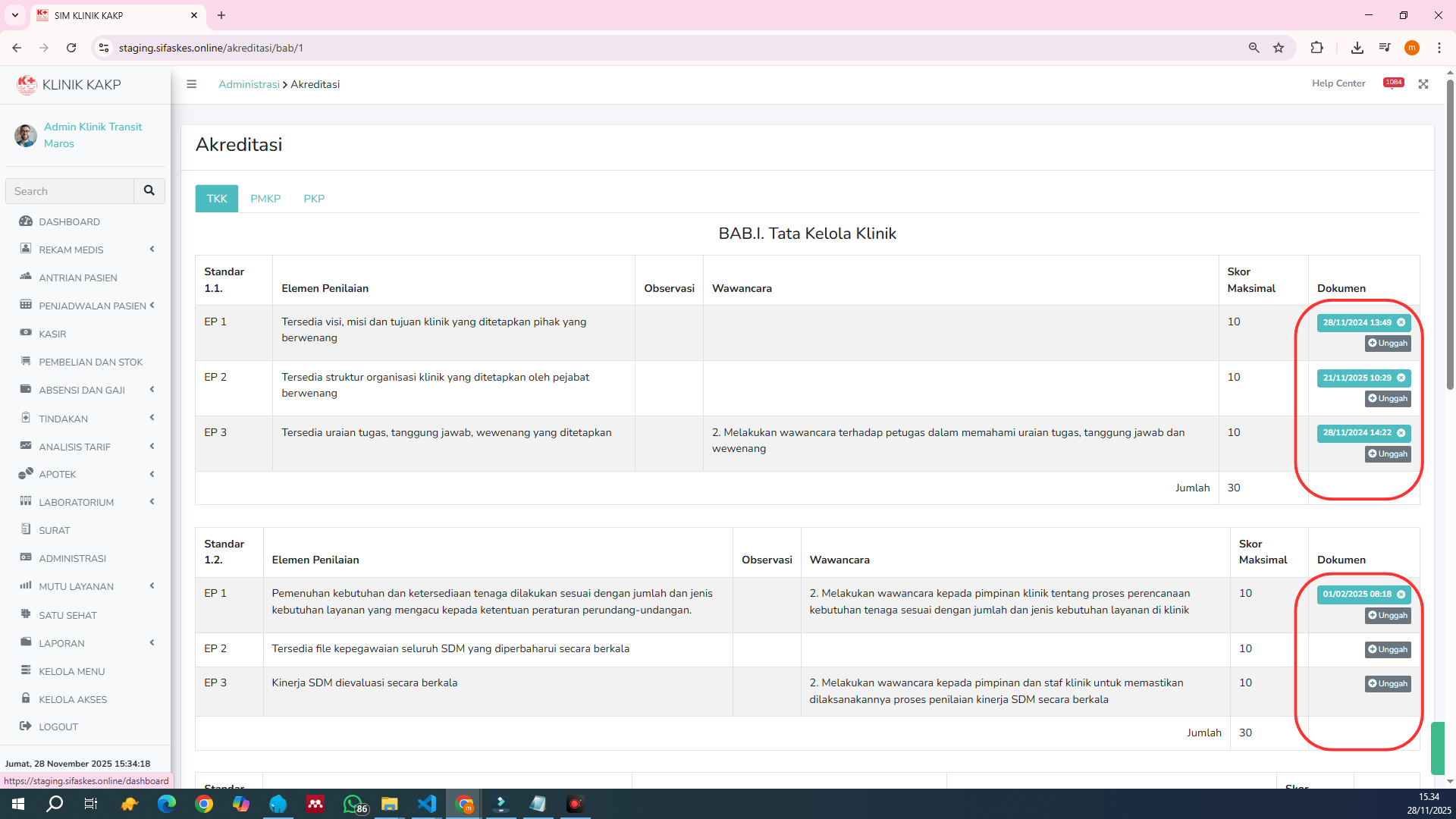Remove the 01/02/2025 08:18 document badge
This screenshot has height=819, width=1456.
1401,595
